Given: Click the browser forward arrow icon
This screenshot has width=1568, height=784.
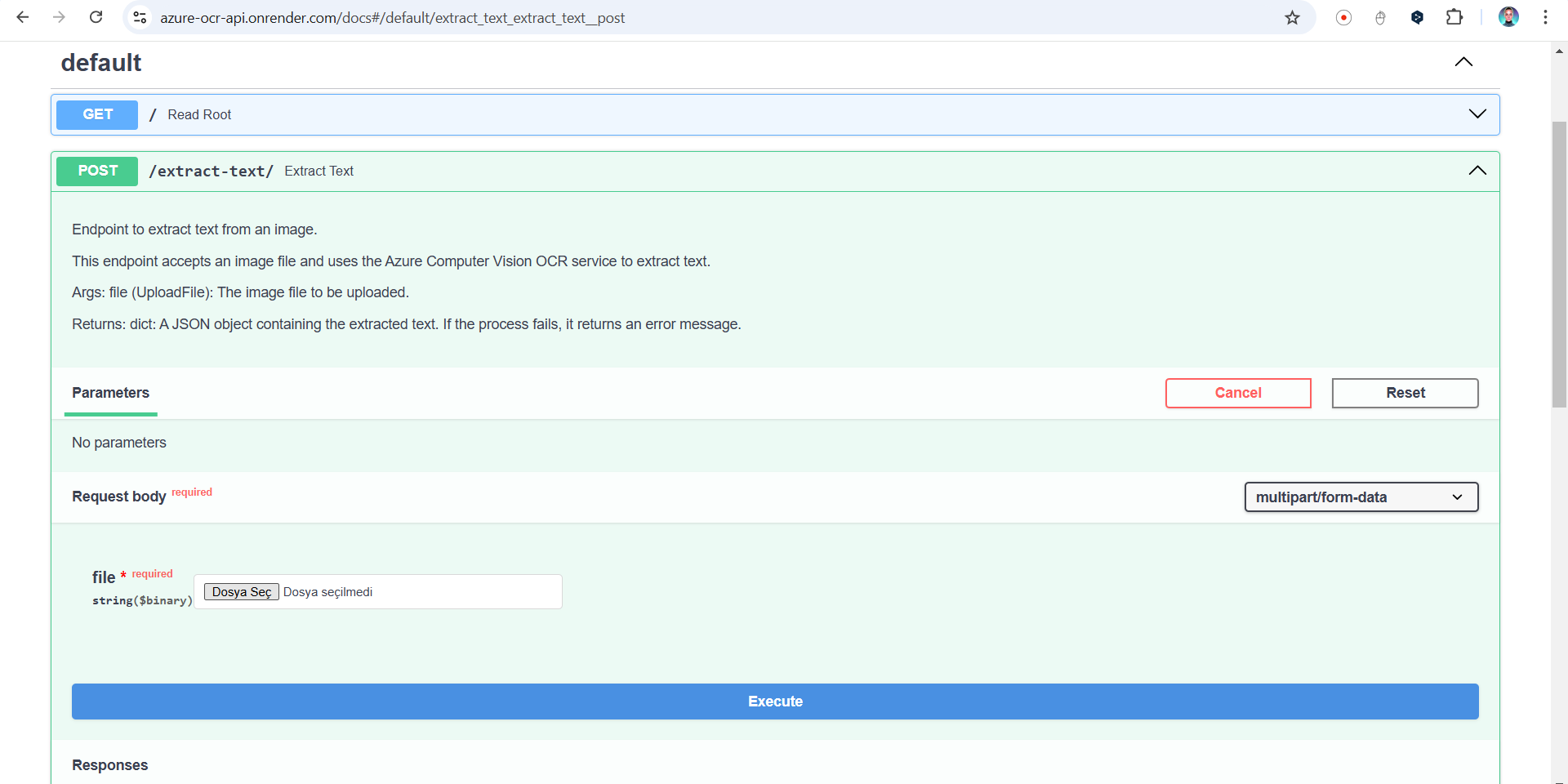Looking at the screenshot, I should [x=59, y=17].
